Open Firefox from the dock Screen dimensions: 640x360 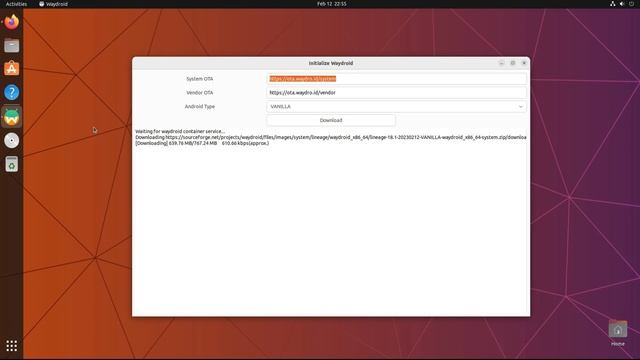11,22
